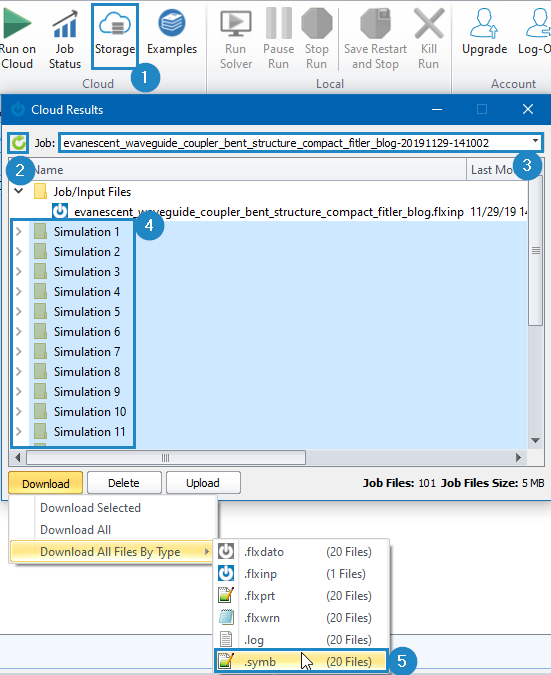Click the Stop Run icon

[x=316, y=24]
